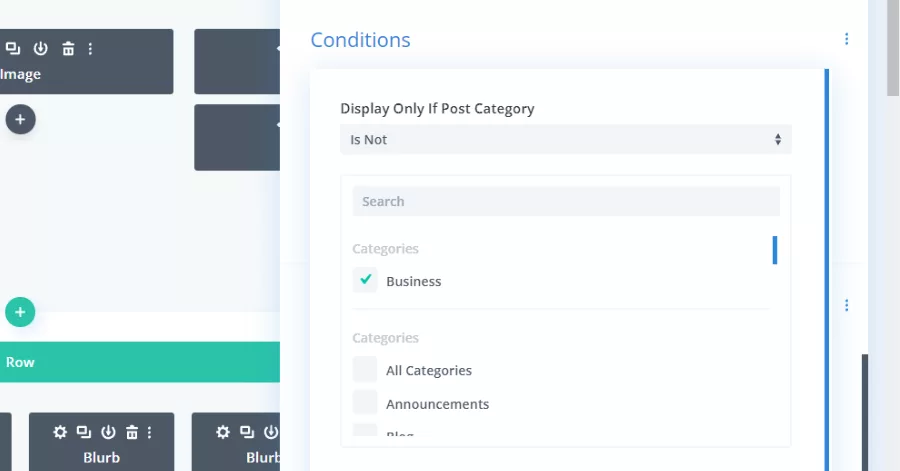This screenshot has width=900, height=471.
Task: Duplicate the second Blurb module
Action: 247,432
